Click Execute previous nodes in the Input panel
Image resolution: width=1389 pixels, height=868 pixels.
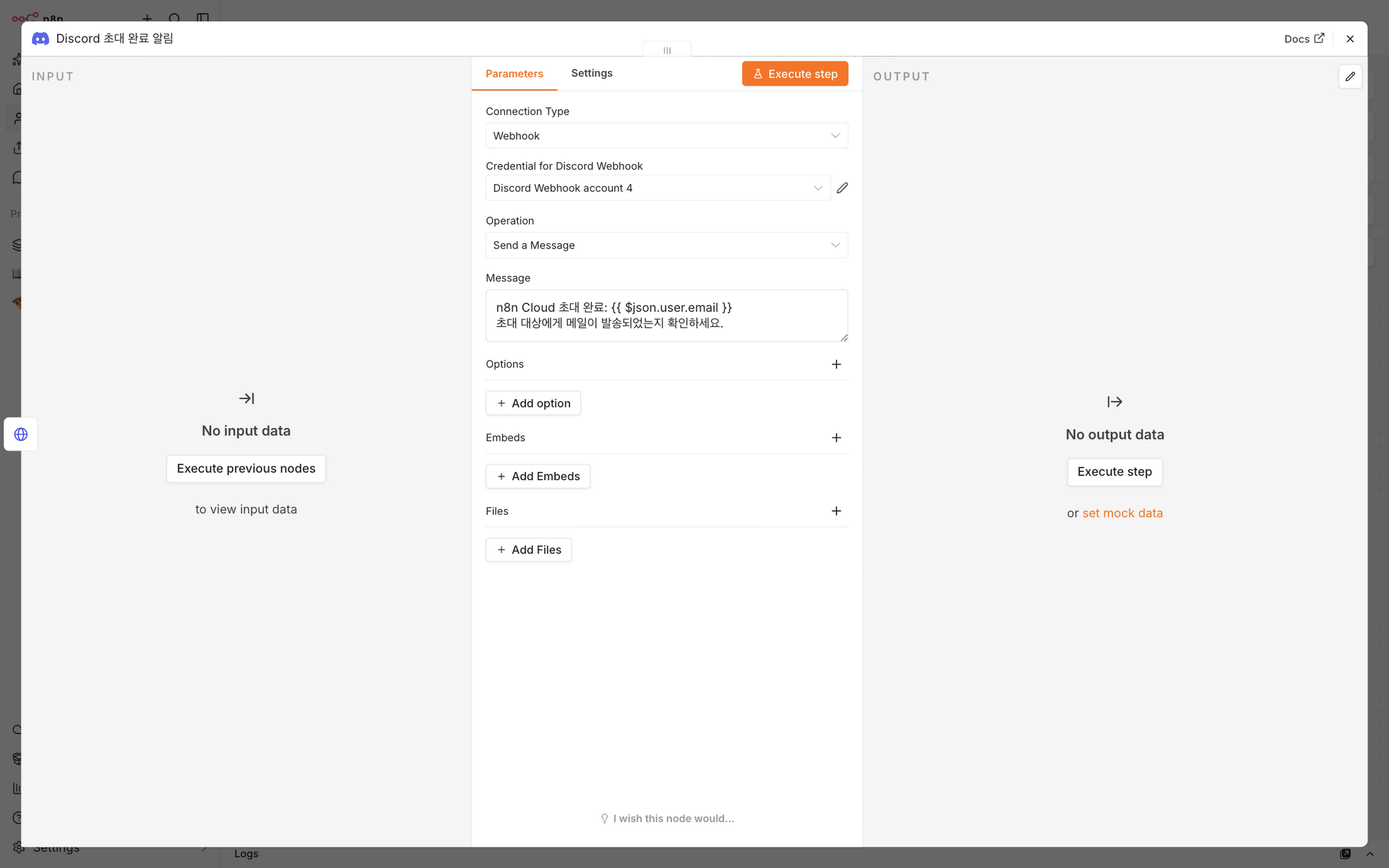click(246, 468)
